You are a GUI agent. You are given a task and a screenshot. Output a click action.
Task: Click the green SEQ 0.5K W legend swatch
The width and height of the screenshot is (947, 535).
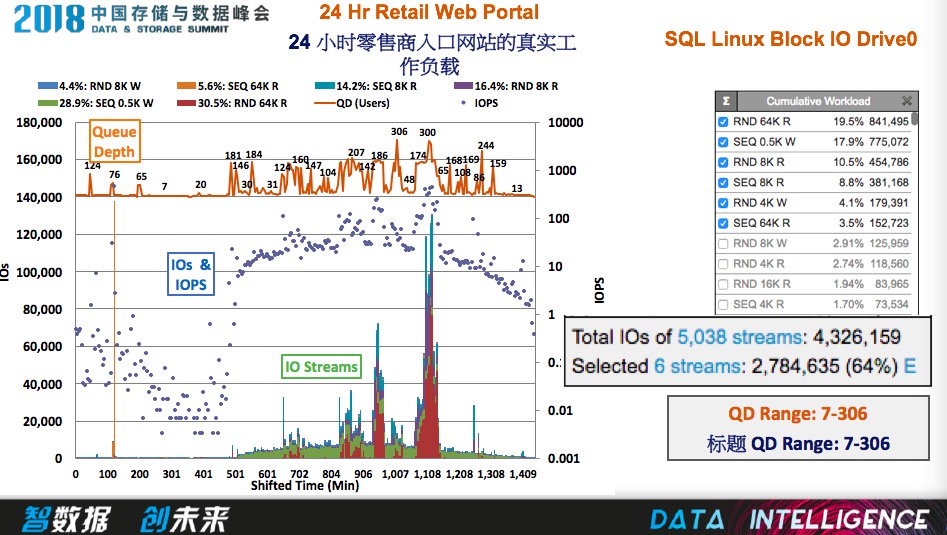(x=48, y=103)
